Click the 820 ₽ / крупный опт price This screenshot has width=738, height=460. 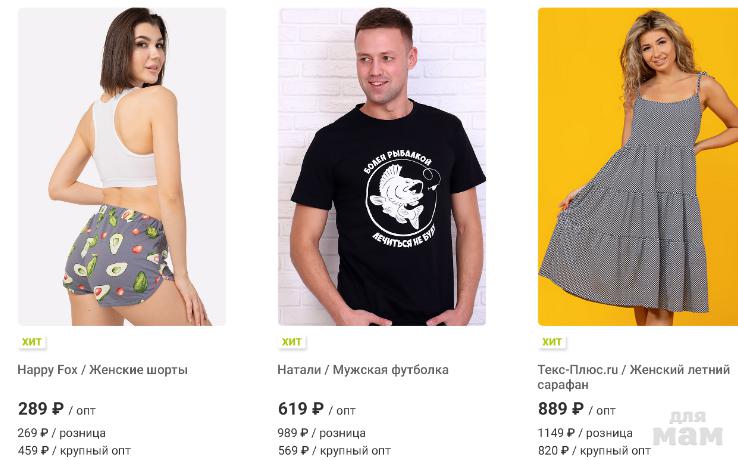click(x=594, y=451)
